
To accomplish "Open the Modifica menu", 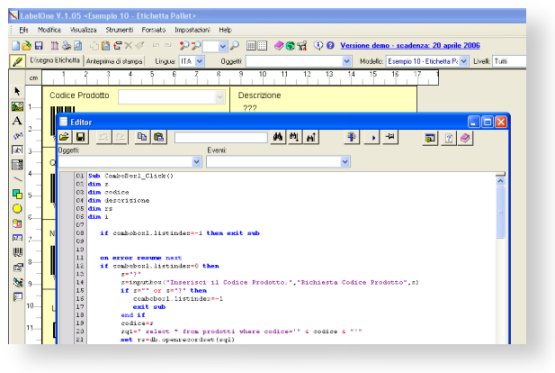I will pyautogui.click(x=50, y=30).
